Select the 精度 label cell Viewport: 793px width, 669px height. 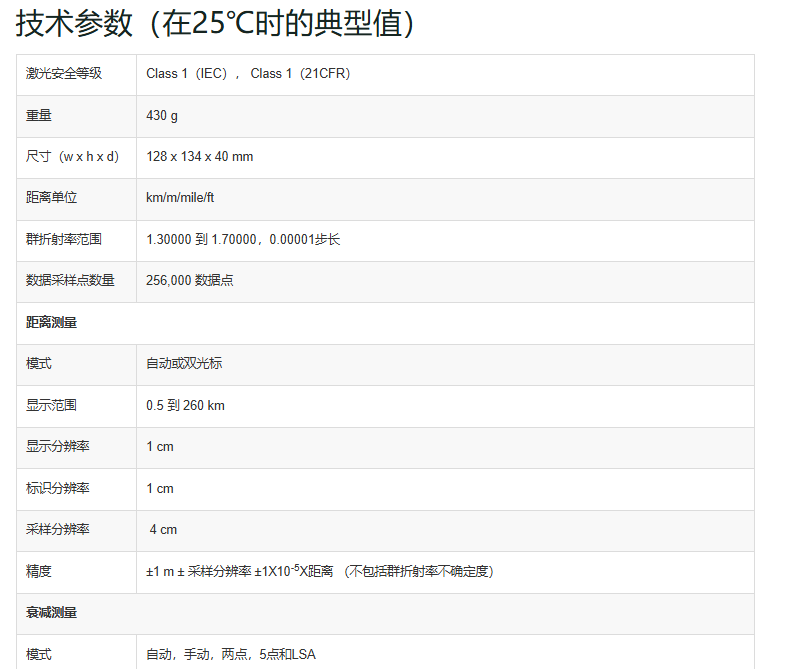[76, 572]
